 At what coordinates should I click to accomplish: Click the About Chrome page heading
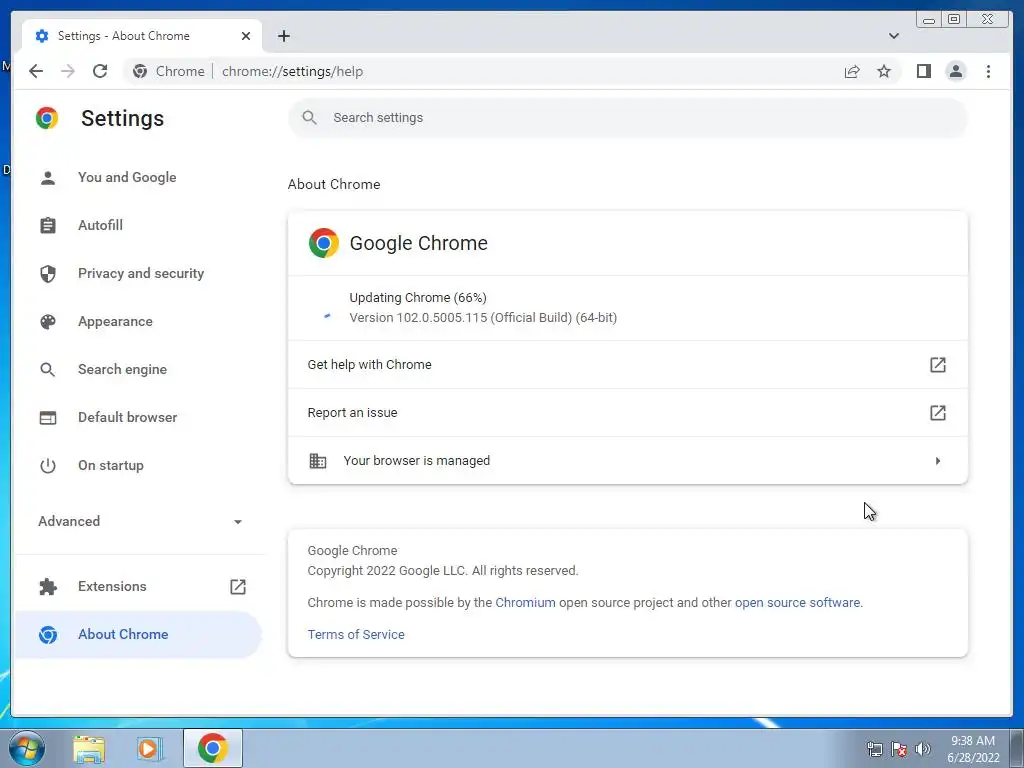(334, 184)
